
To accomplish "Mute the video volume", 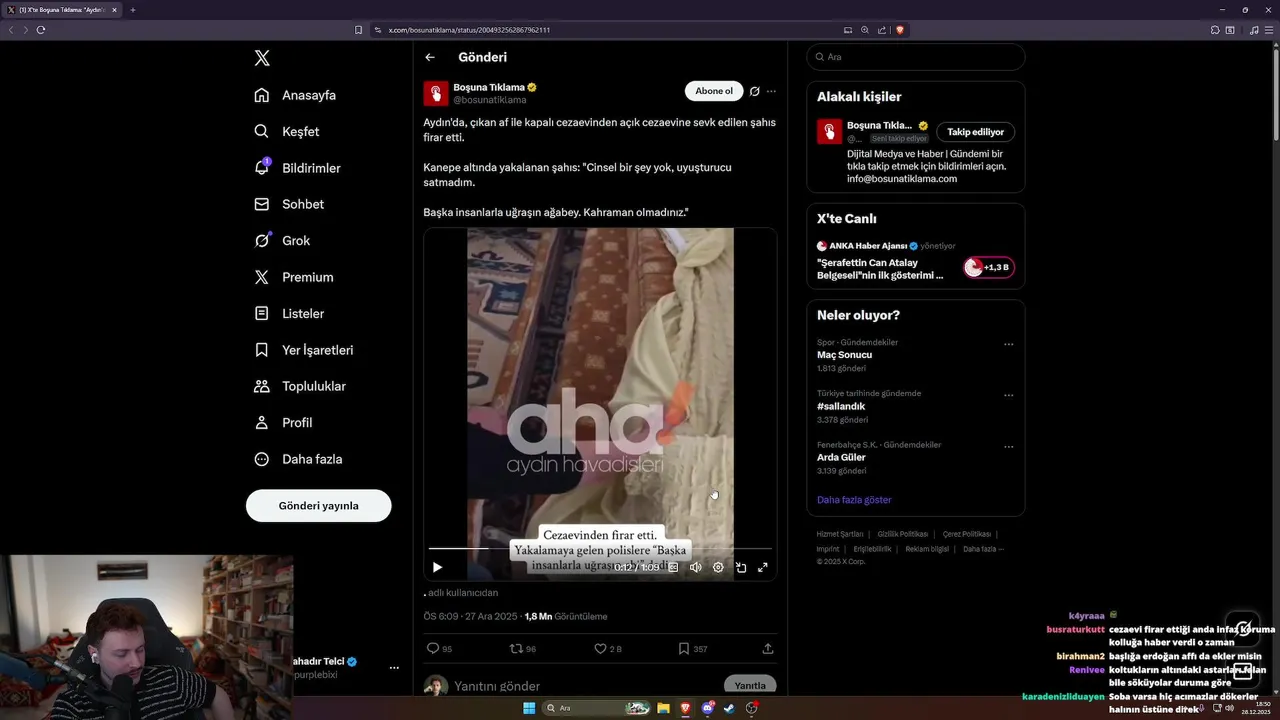I will click(696, 567).
